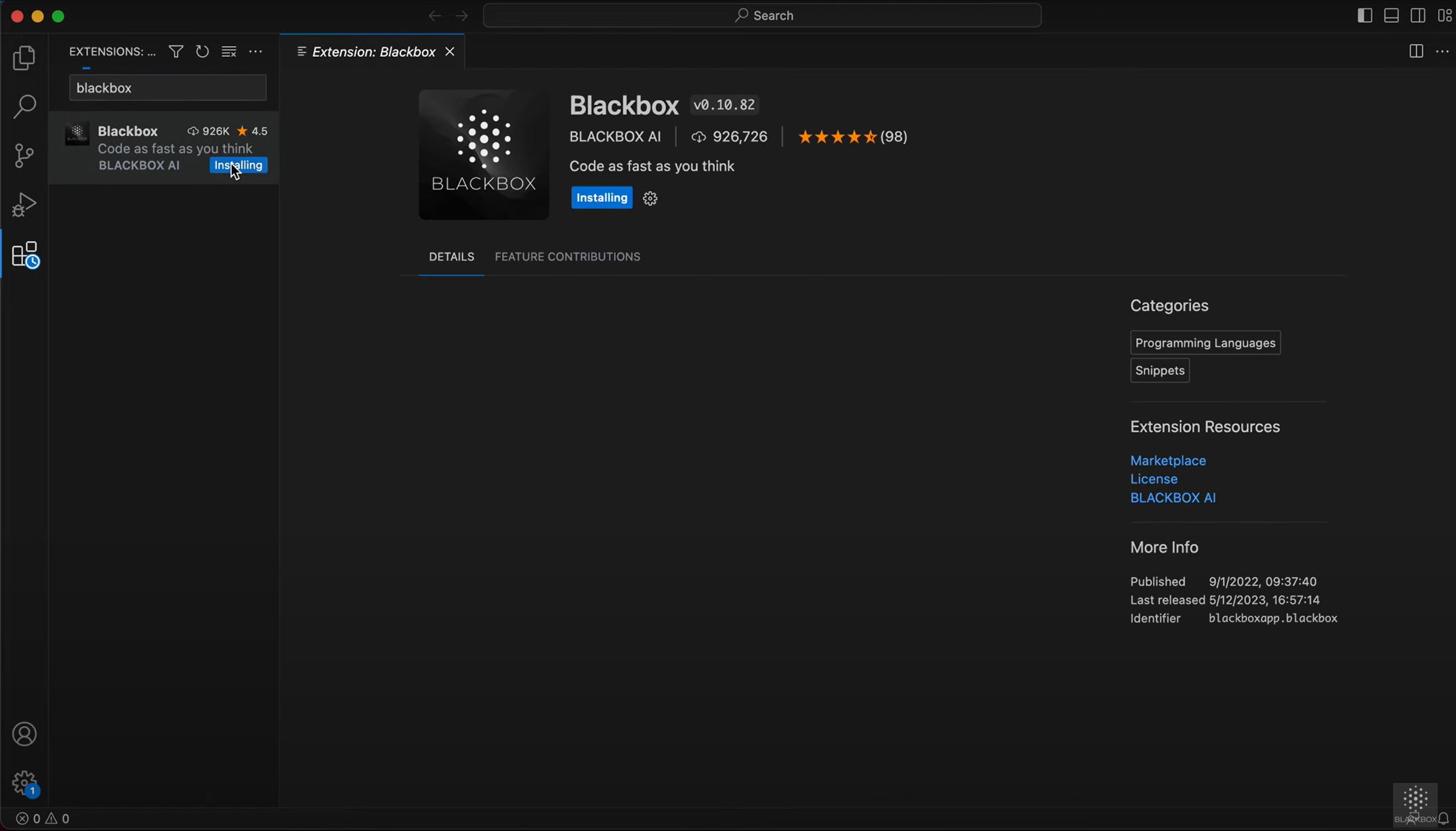The height and width of the screenshot is (831, 1456).
Task: Open the Filter Extensions dropdown
Action: click(175, 51)
